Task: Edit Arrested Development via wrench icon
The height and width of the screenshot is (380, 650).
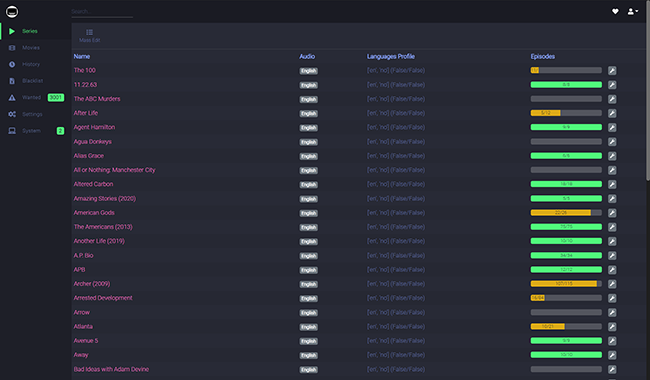Action: (x=612, y=298)
